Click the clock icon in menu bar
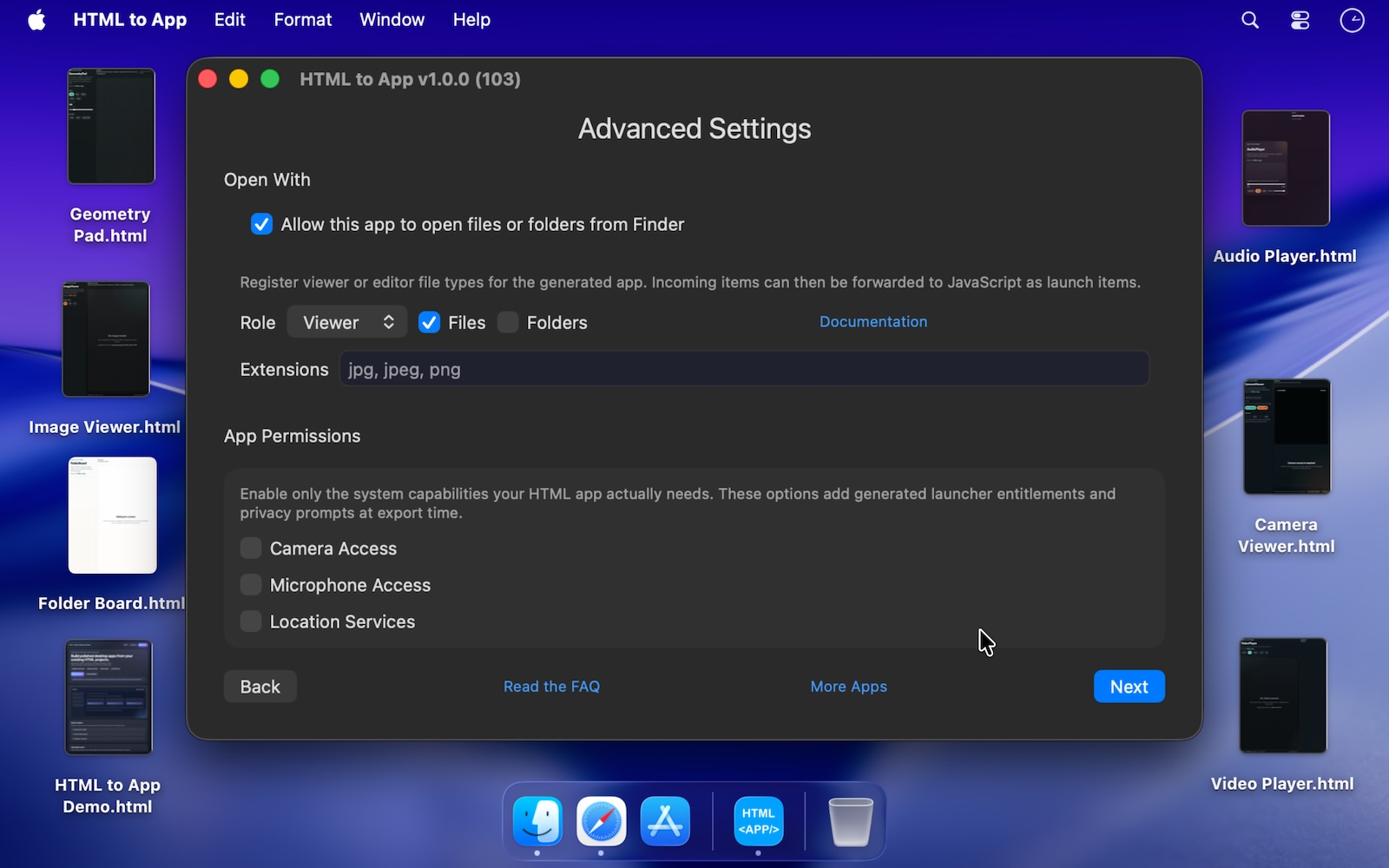 coord(1352,20)
